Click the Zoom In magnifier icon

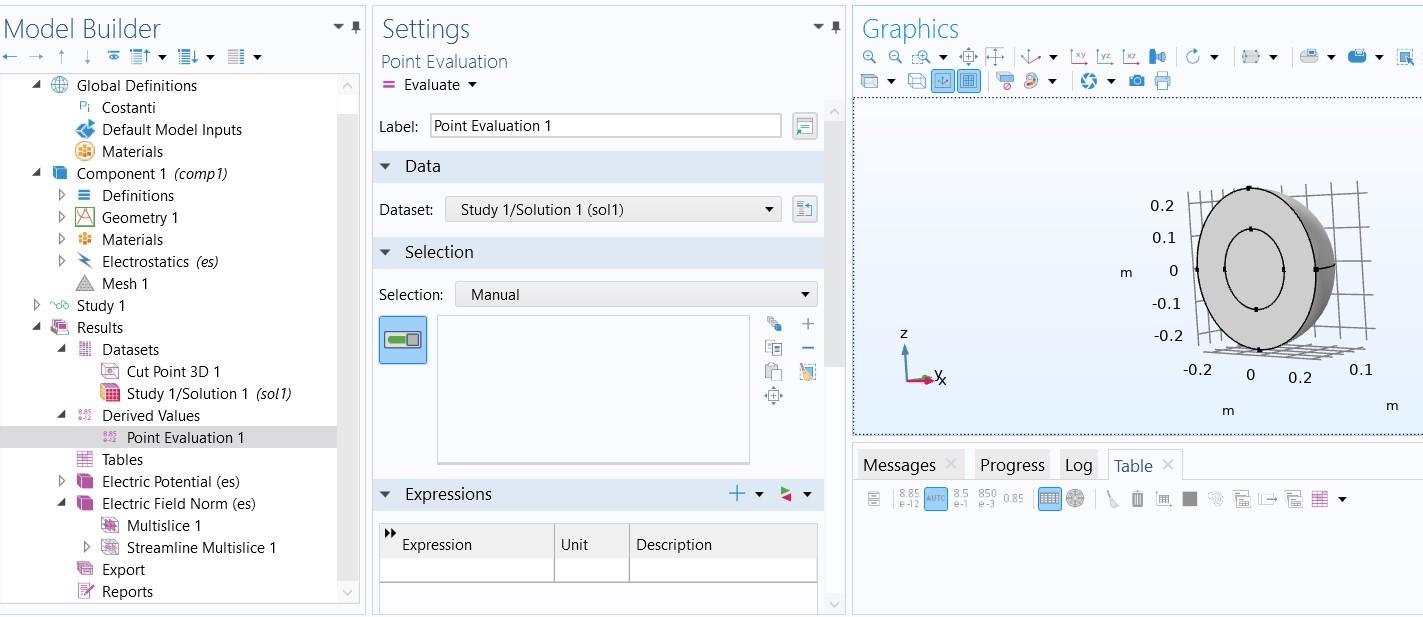[869, 57]
